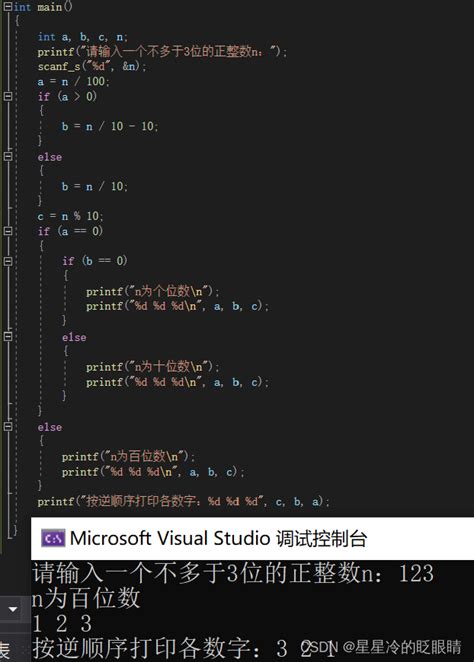Open the dropdown arrow at bottom left
Image resolution: width=474 pixels, height=662 pixels.
13,609
